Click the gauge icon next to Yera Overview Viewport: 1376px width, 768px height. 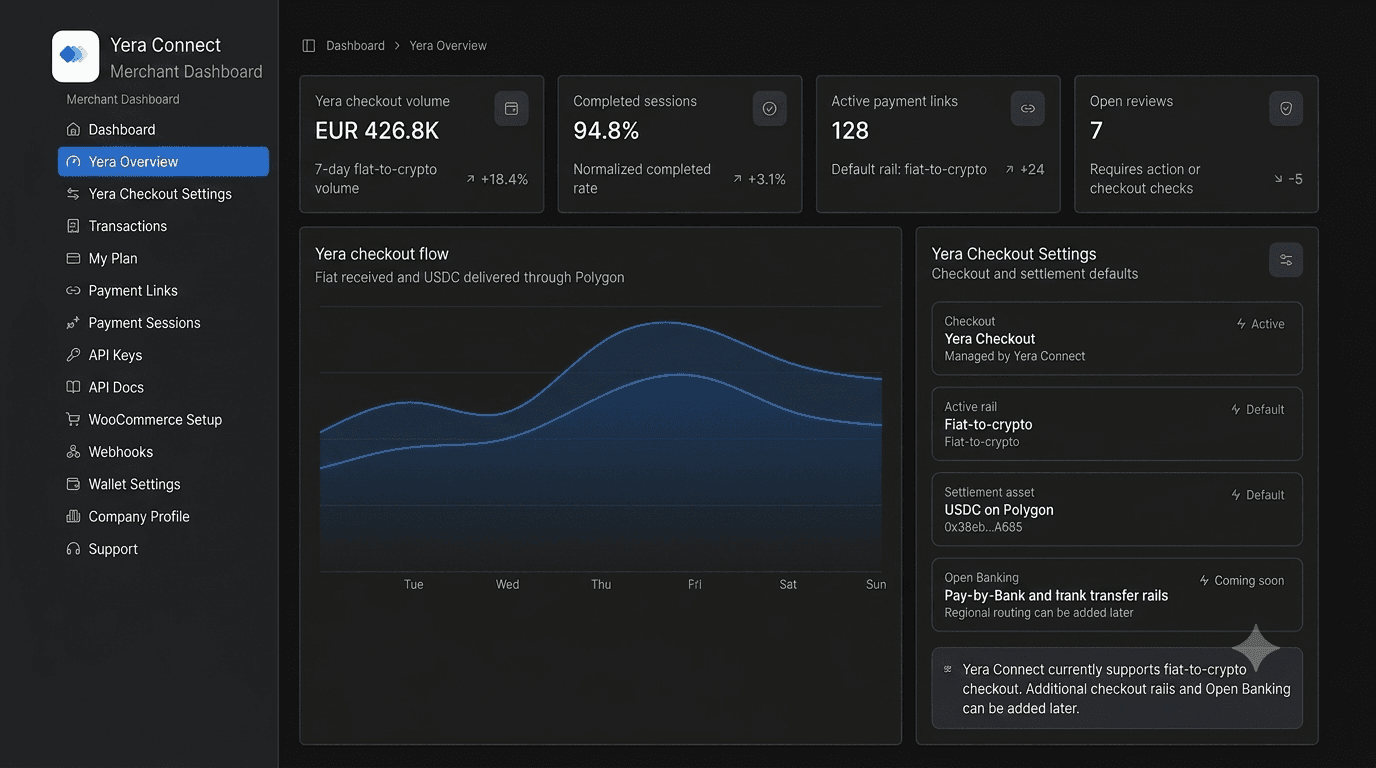73,161
